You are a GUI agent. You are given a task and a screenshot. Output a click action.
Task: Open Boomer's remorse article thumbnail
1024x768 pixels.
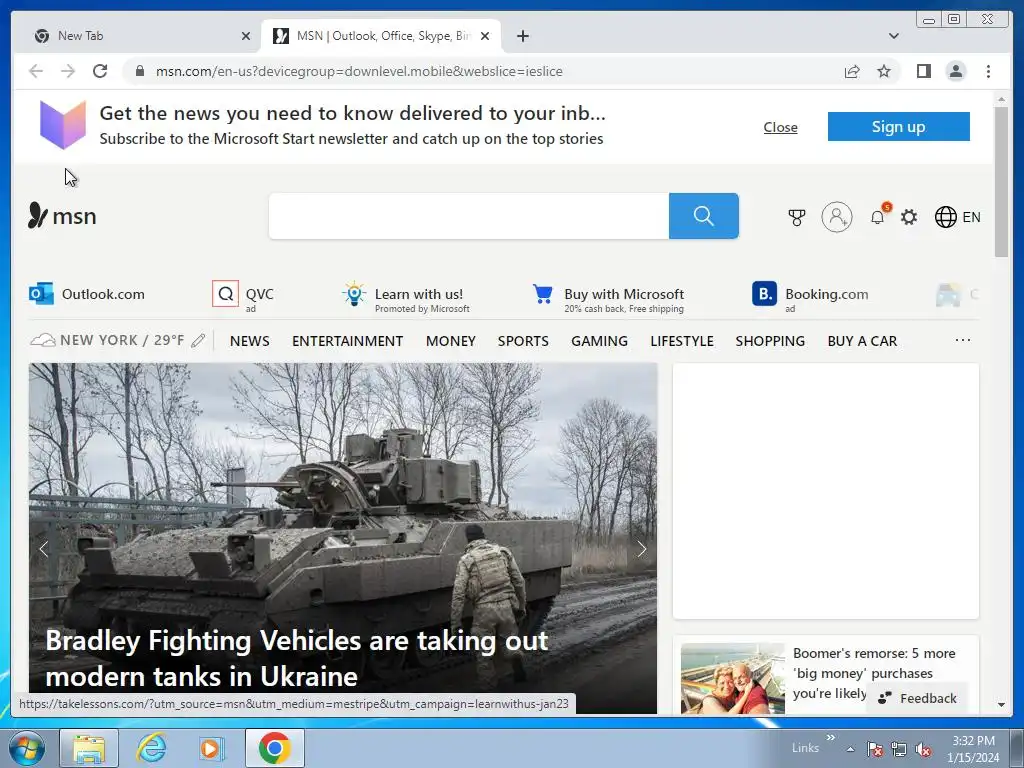click(733, 679)
